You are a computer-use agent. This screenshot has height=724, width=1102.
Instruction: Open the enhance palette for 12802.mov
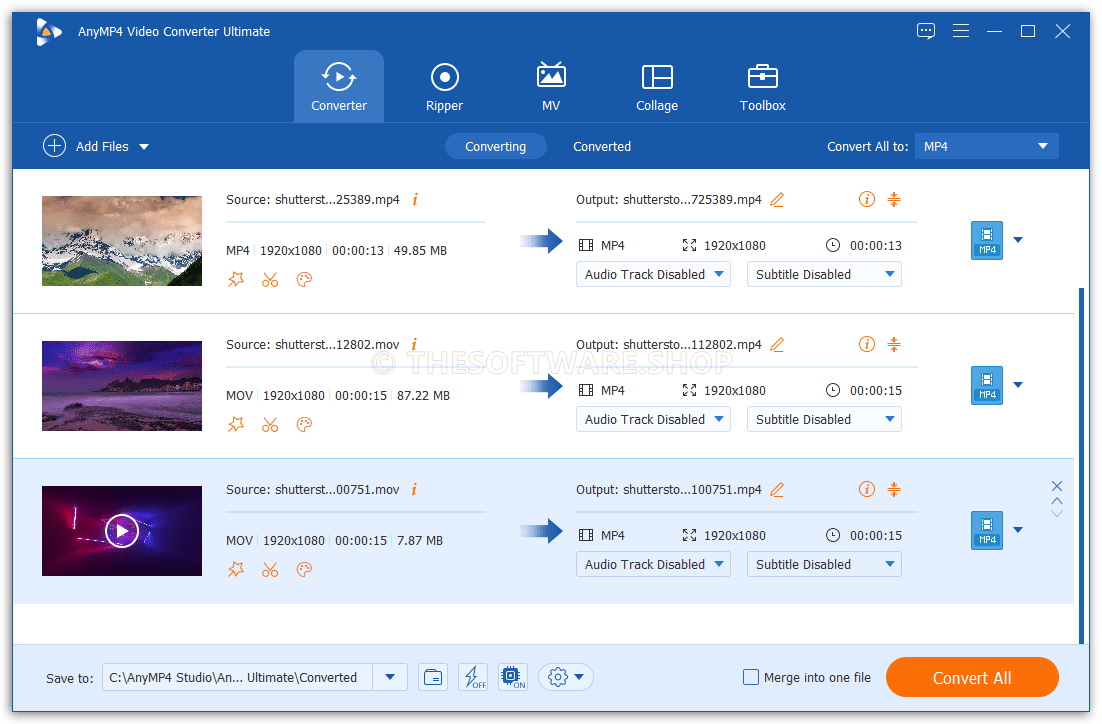[304, 425]
